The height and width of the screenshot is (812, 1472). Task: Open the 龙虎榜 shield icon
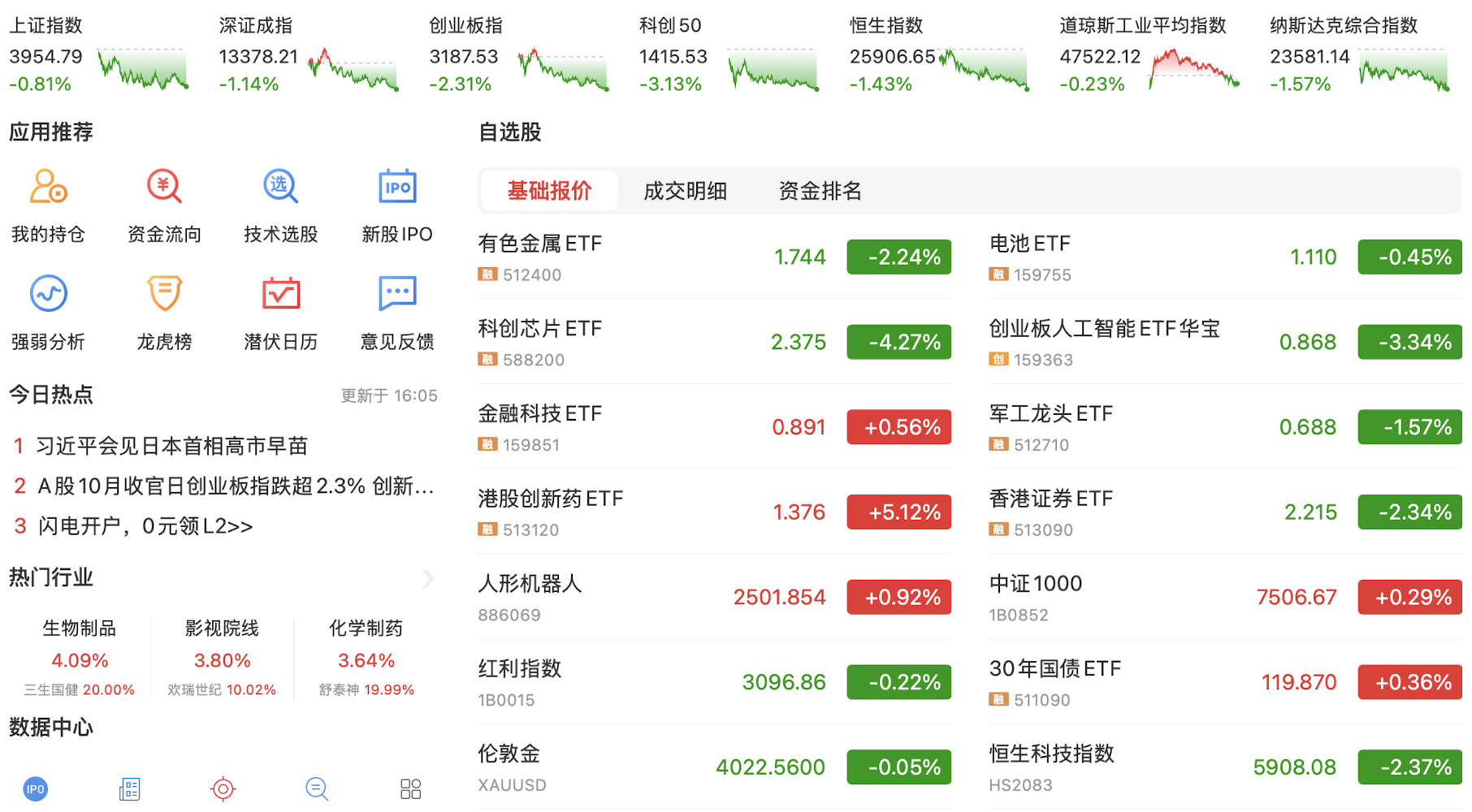tap(164, 294)
